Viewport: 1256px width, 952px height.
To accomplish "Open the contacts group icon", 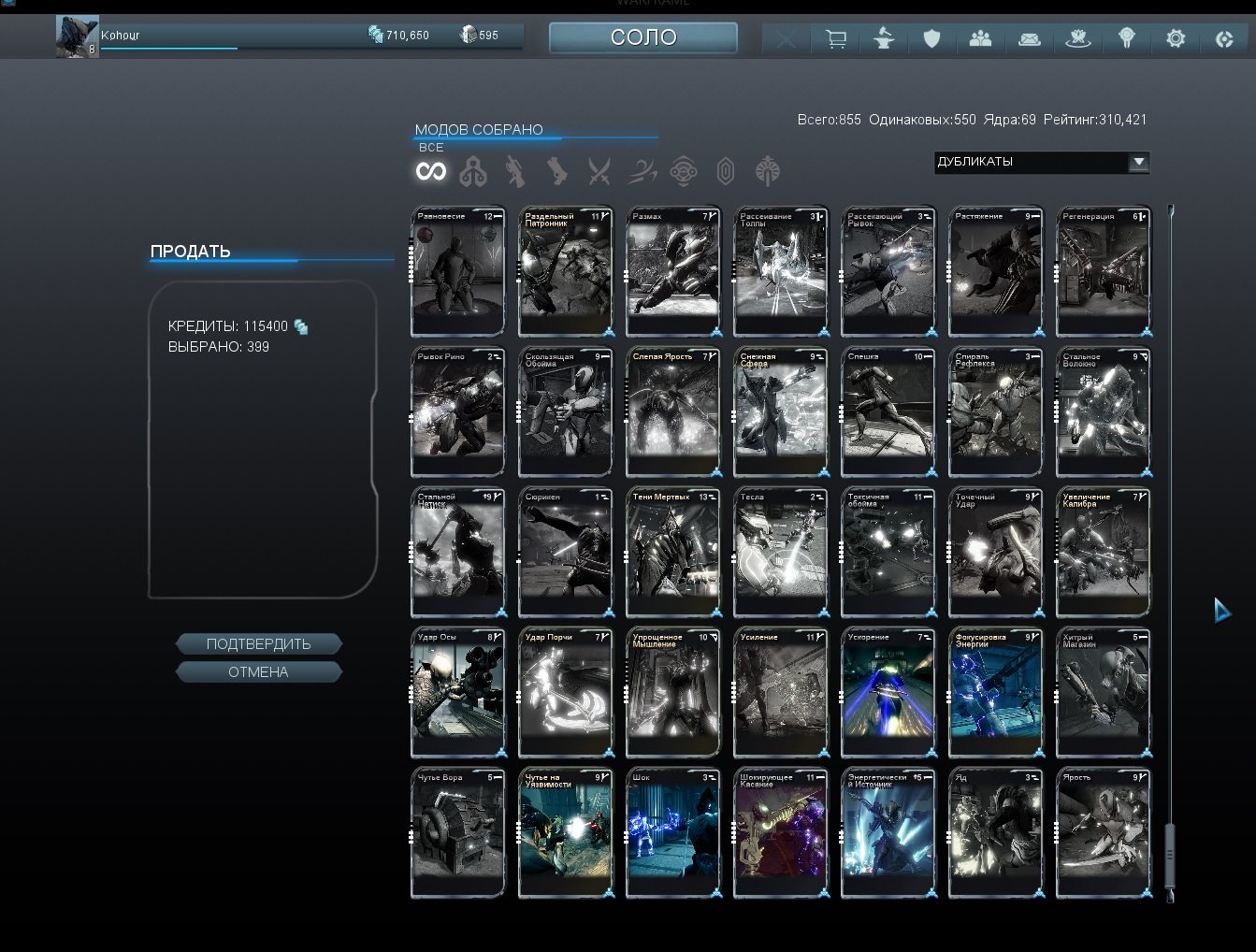I will pos(980,39).
